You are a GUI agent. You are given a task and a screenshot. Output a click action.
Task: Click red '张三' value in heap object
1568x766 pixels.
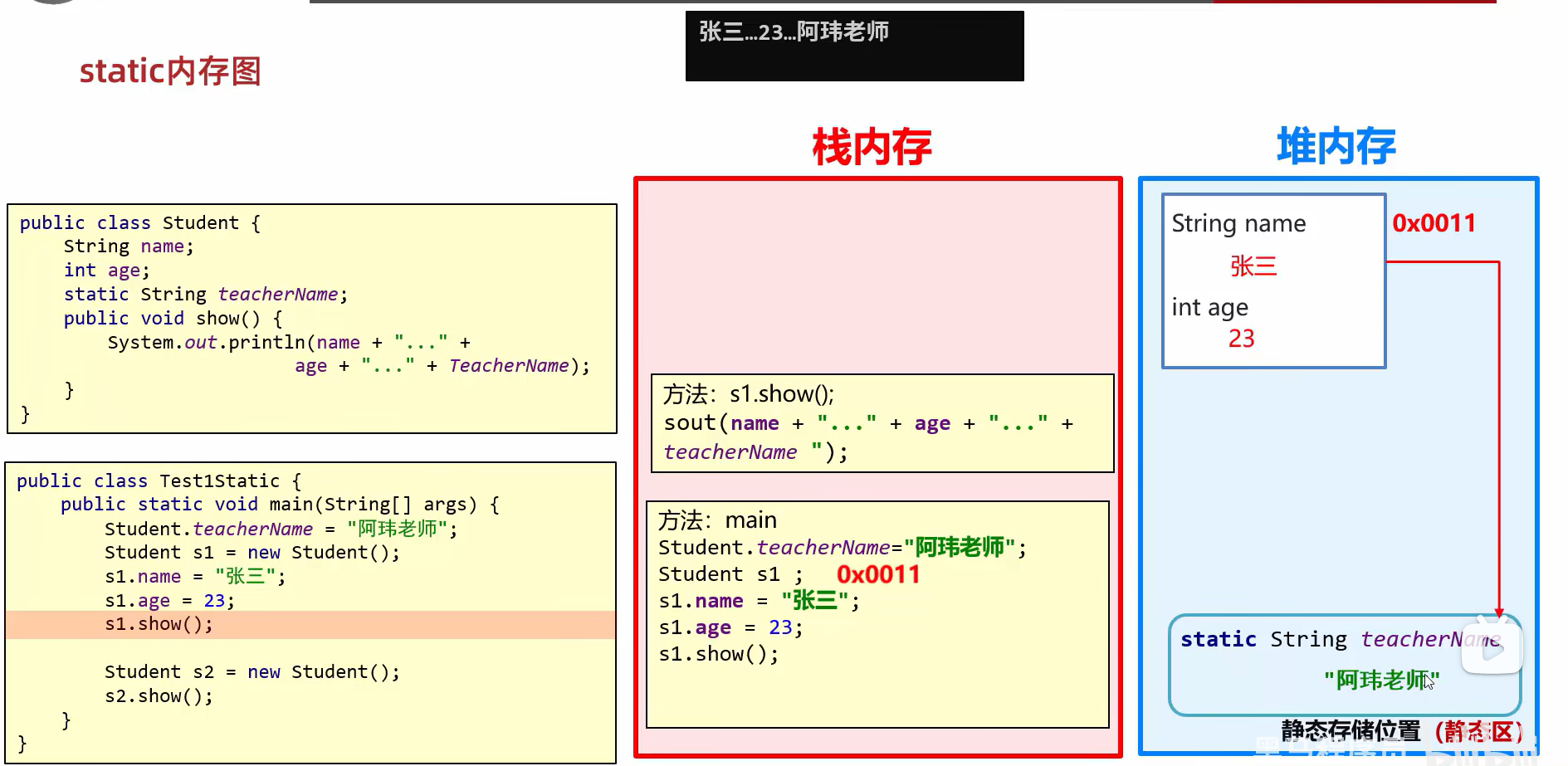tap(1253, 266)
